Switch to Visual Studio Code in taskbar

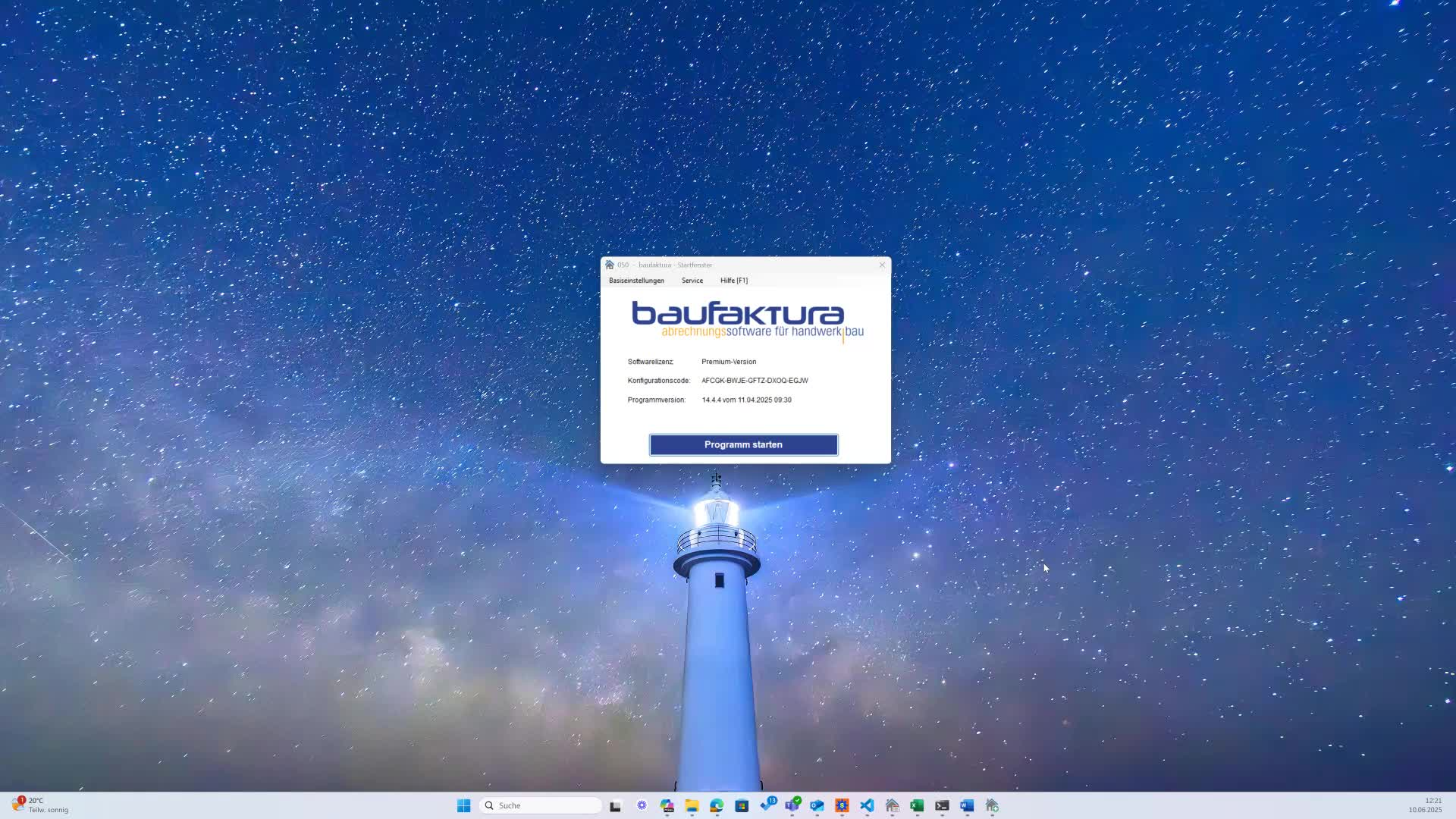867,805
